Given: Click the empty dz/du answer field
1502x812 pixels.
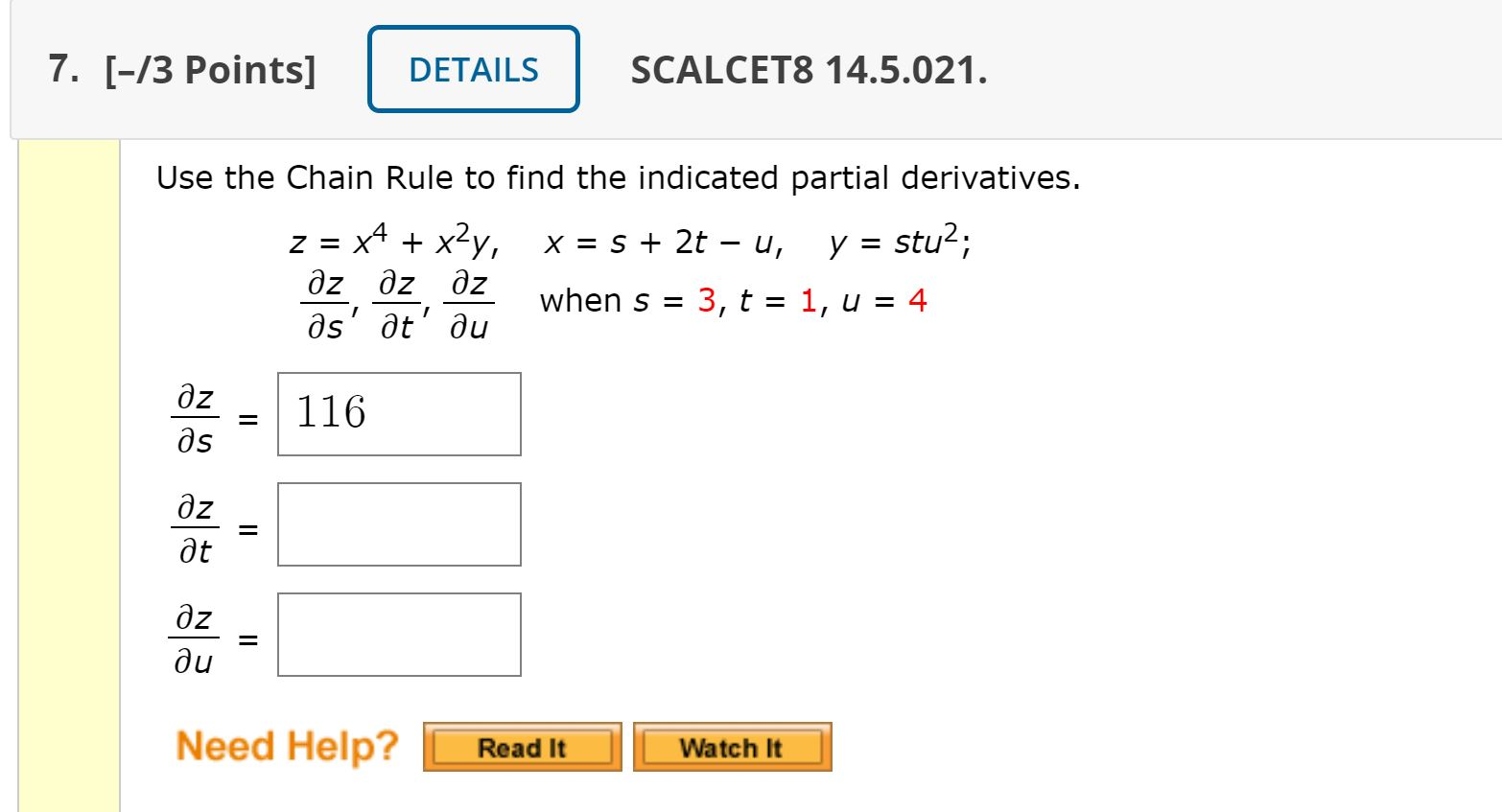Looking at the screenshot, I should (397, 634).
